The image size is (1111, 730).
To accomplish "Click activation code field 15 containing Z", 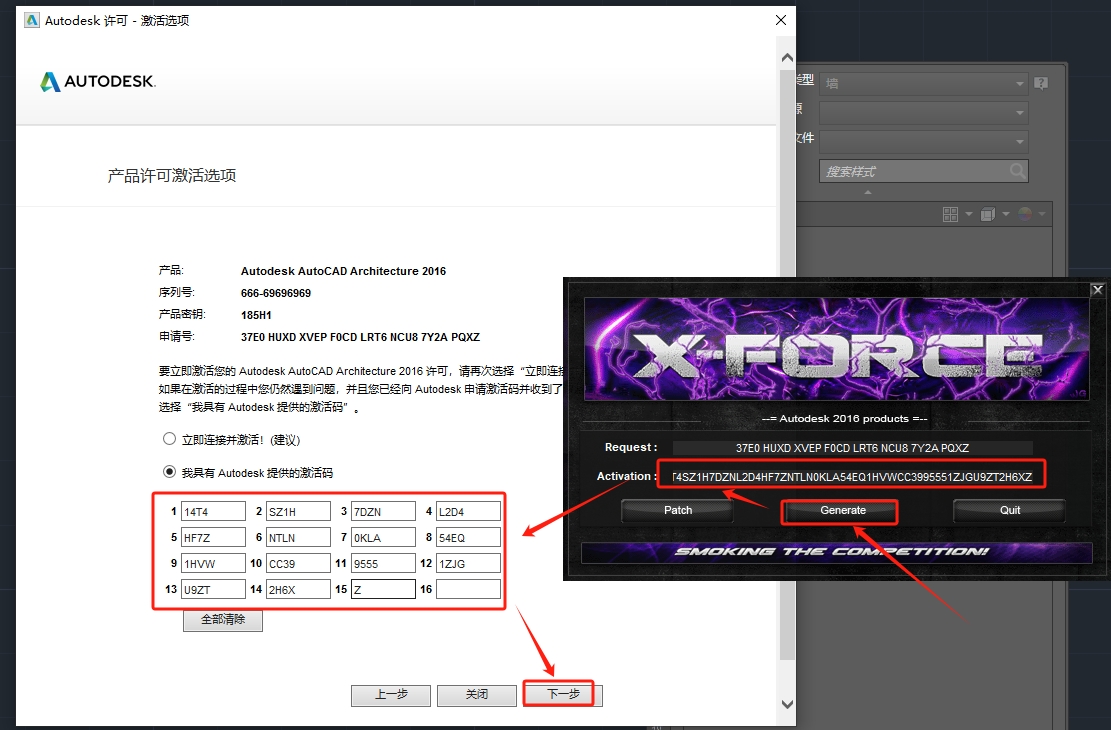I will point(383,589).
